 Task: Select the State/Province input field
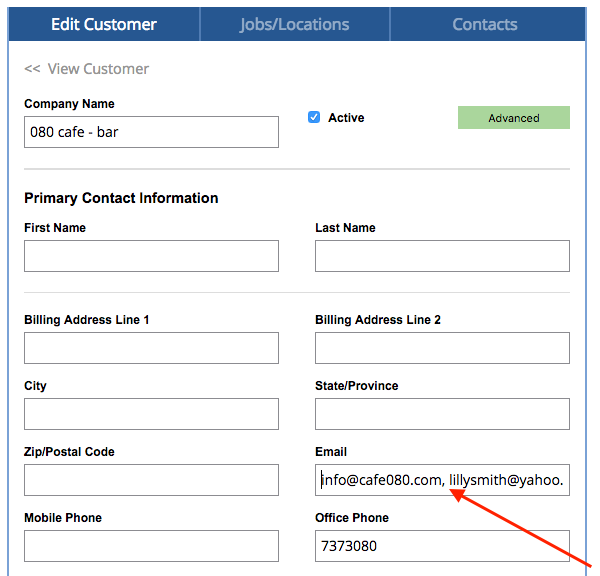442,414
